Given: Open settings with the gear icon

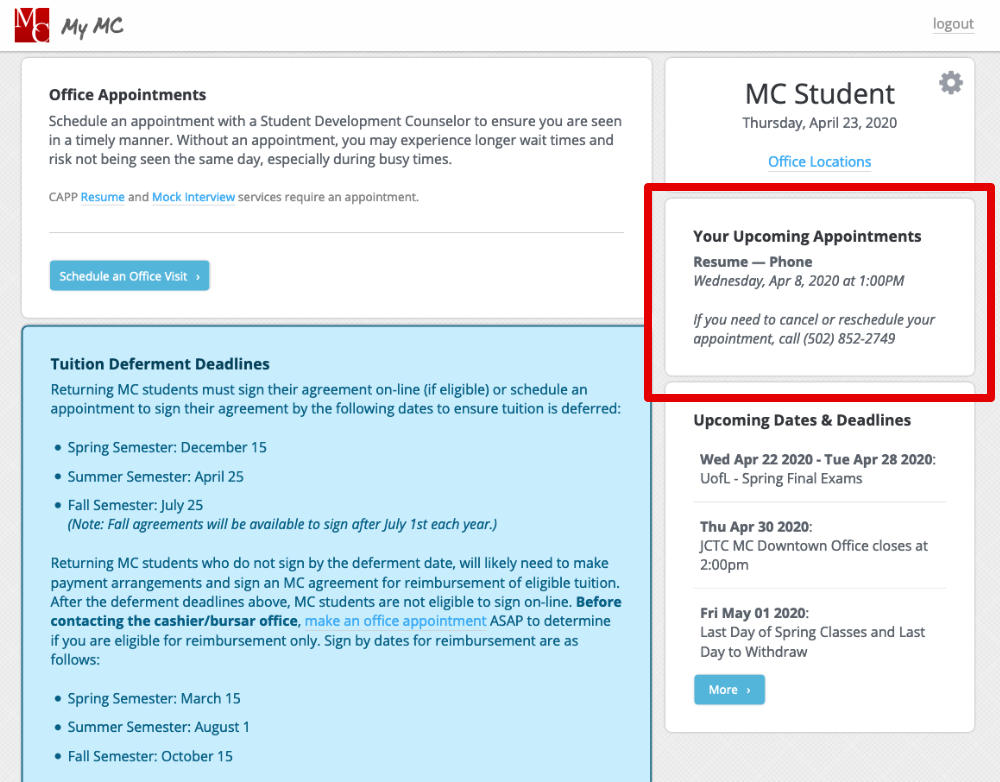Looking at the screenshot, I should coord(951,83).
